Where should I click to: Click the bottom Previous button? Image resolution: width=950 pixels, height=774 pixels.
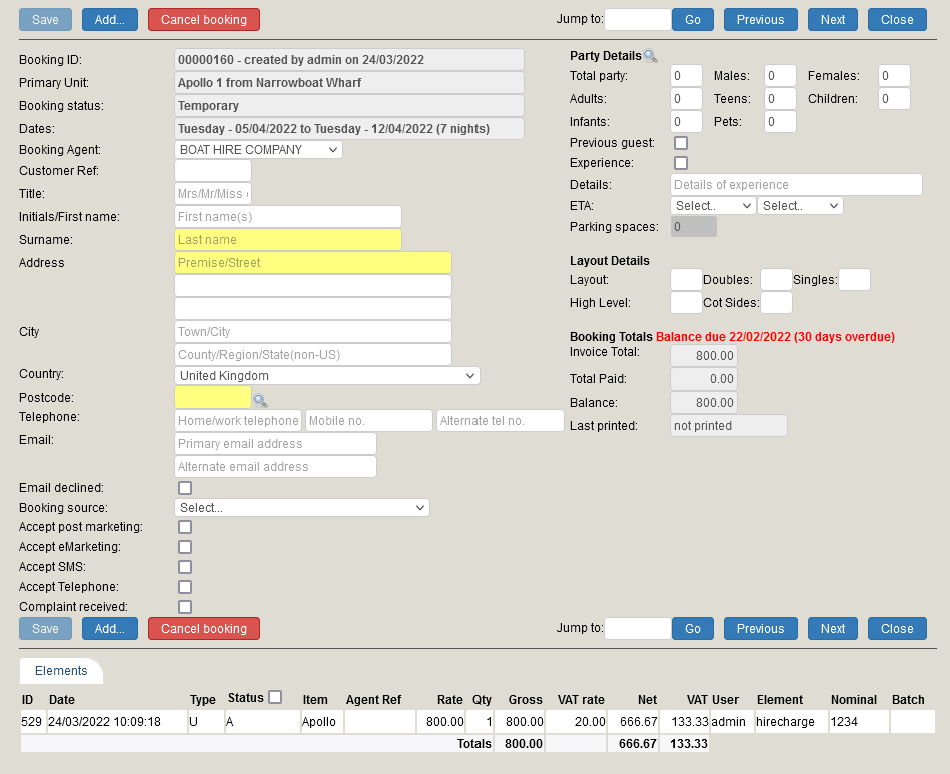[x=760, y=629]
